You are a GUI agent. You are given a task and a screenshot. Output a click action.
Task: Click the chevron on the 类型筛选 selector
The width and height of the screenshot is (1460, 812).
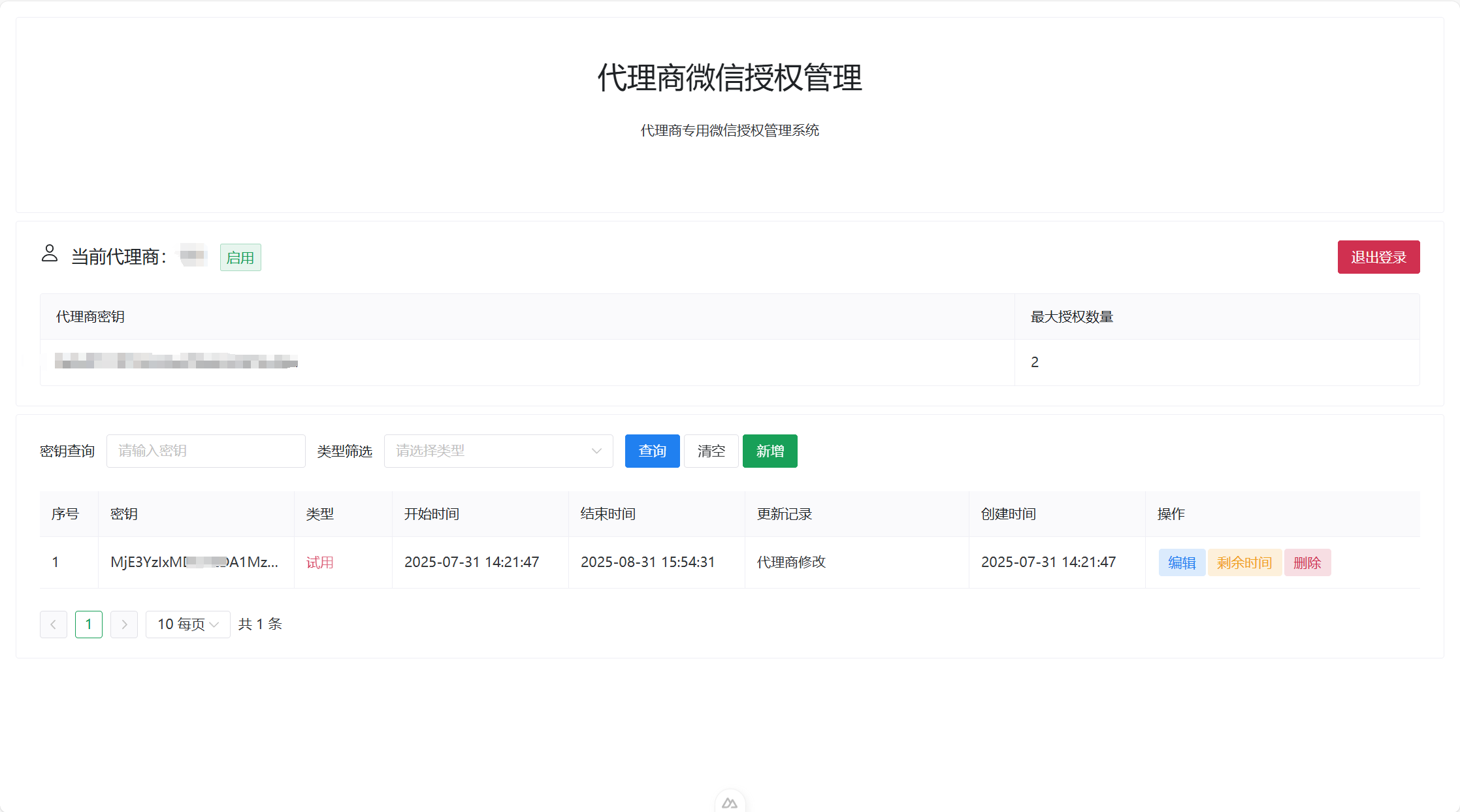coord(596,451)
